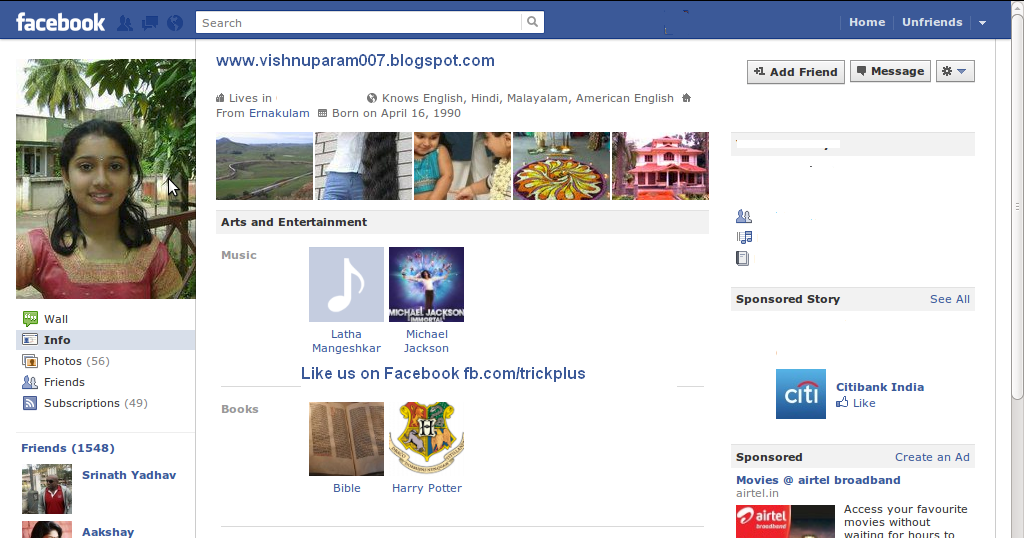Click the languages globe icon
1024x538 pixels.
(372, 98)
